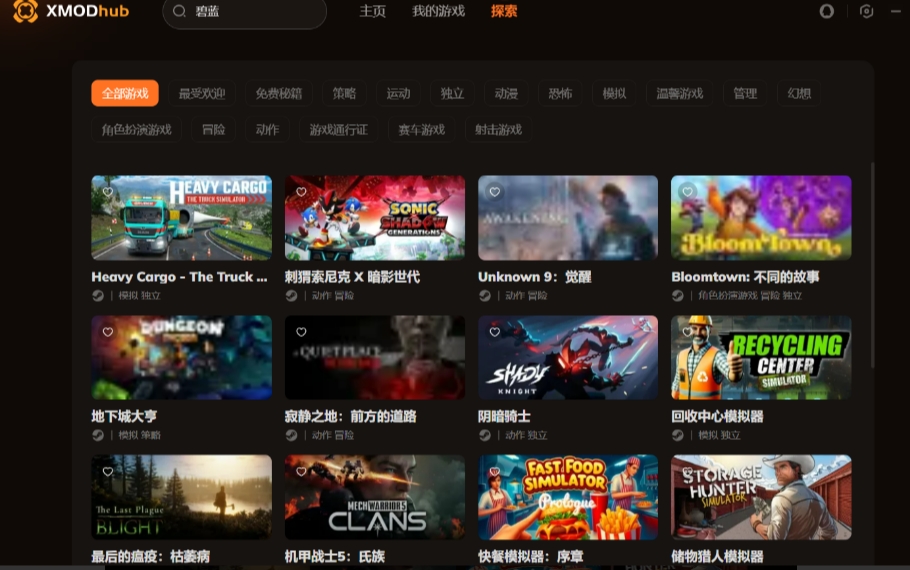This screenshot has height=570, width=910.
Task: Select the 射击游戏 category filter
Action: [498, 130]
